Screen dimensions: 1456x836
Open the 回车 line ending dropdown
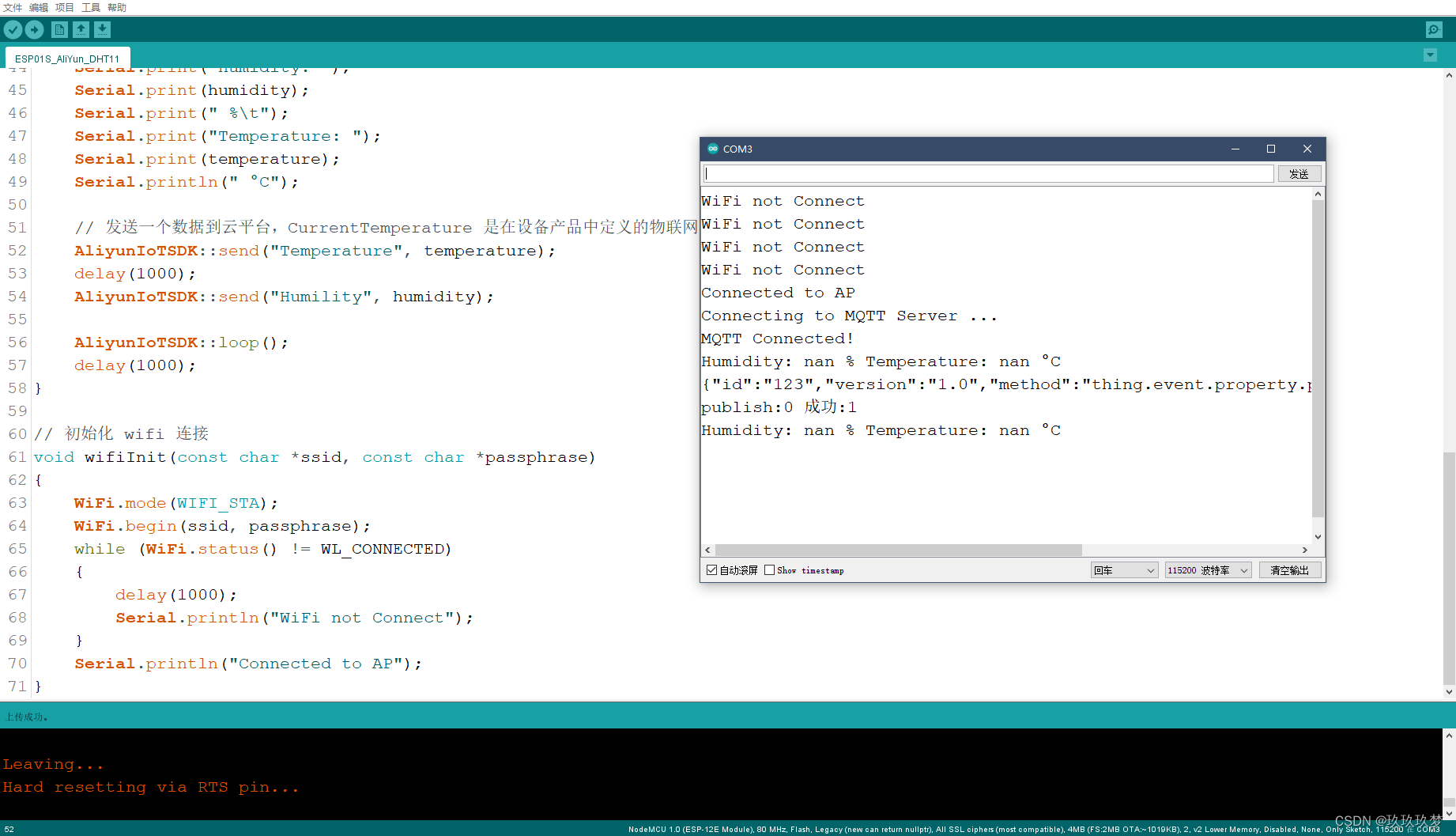[1125, 570]
